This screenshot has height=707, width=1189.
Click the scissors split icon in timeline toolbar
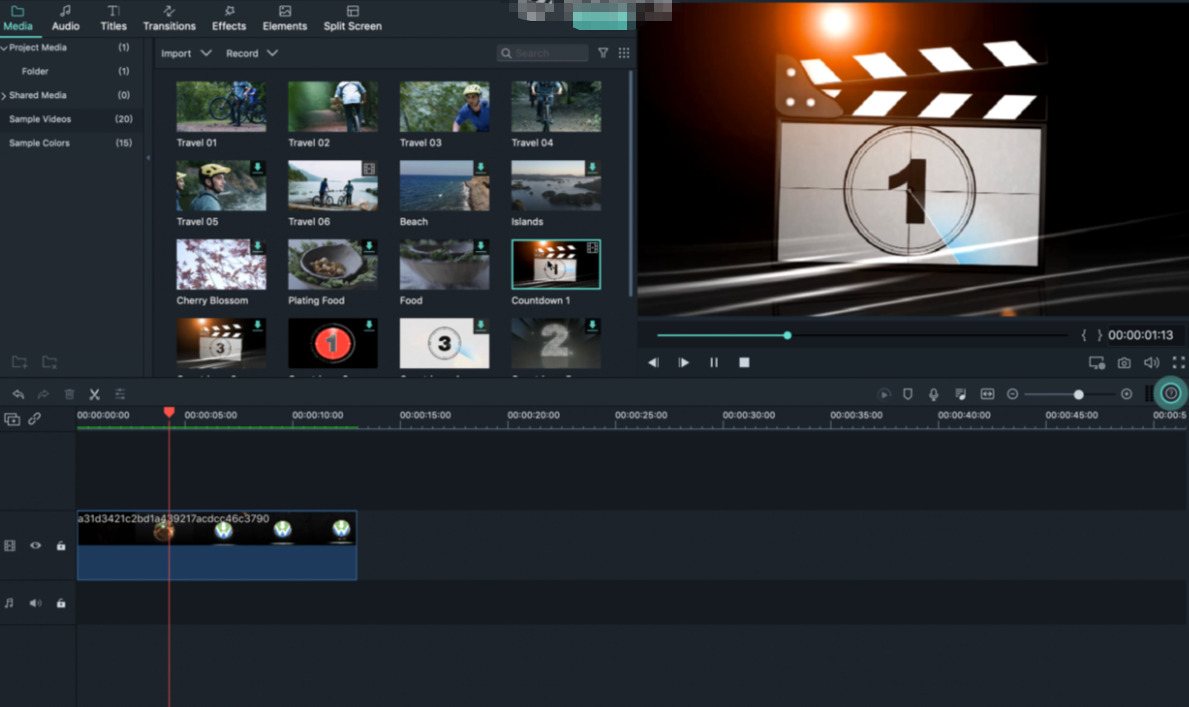(94, 395)
